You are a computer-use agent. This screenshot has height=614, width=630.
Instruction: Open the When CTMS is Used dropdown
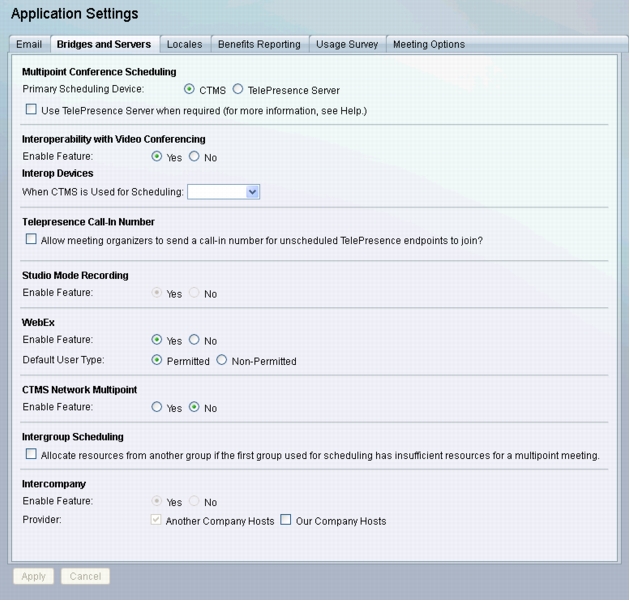pos(223,192)
